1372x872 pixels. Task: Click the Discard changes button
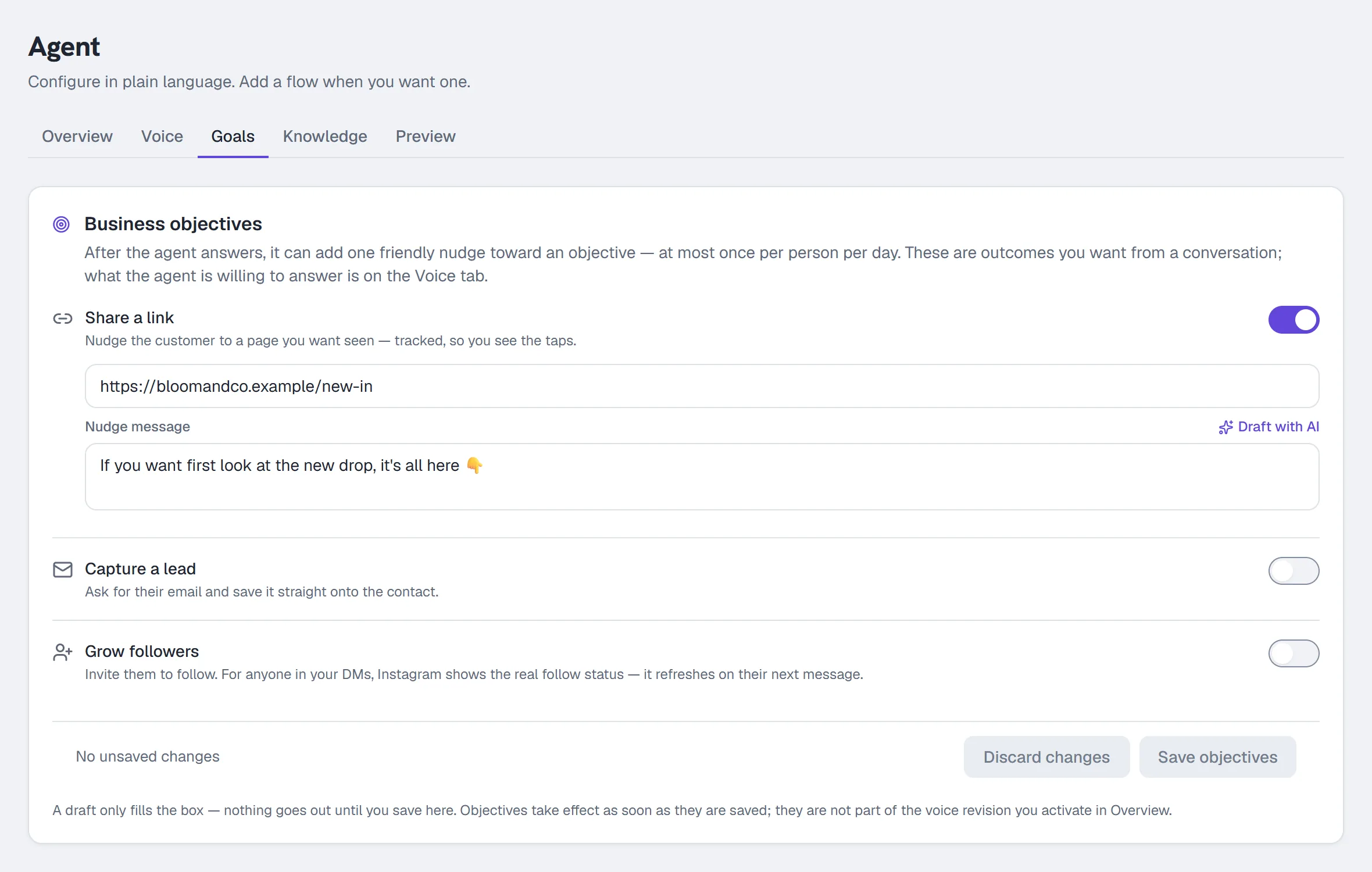tap(1046, 757)
